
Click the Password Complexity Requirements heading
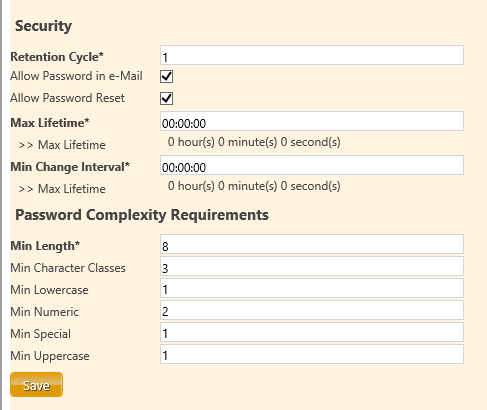[x=142, y=215]
